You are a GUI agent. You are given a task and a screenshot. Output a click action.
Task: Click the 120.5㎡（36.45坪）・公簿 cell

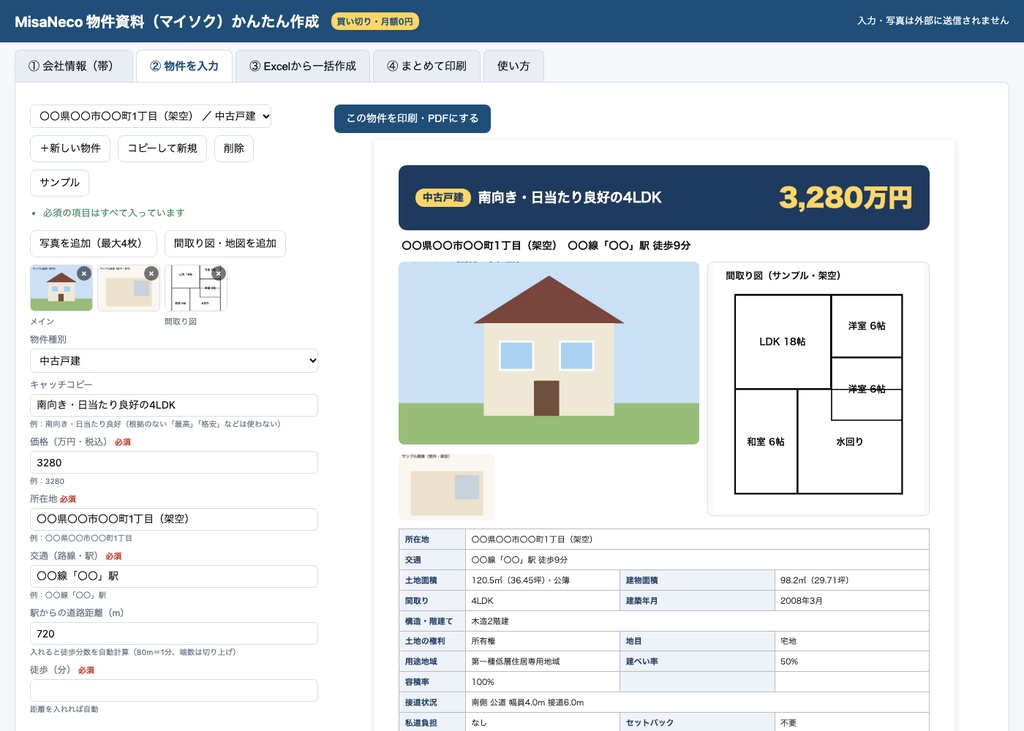542,580
